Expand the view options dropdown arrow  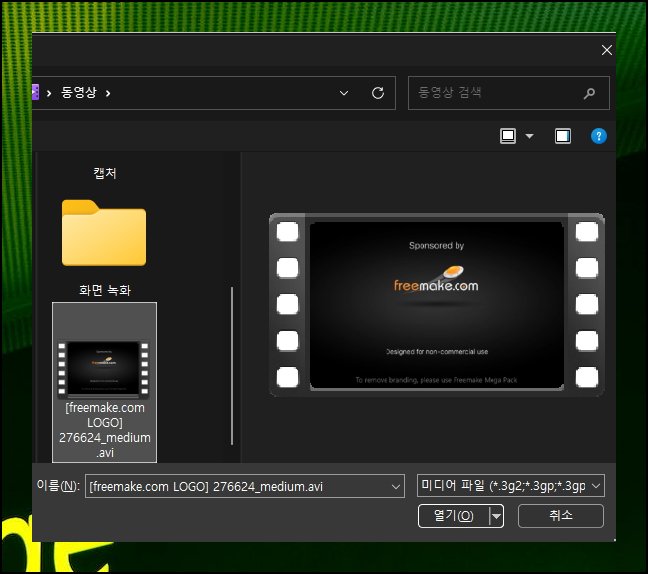click(x=529, y=136)
